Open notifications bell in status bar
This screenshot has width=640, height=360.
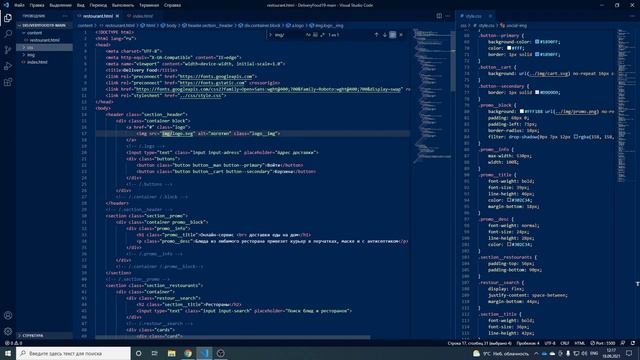(x=633, y=343)
